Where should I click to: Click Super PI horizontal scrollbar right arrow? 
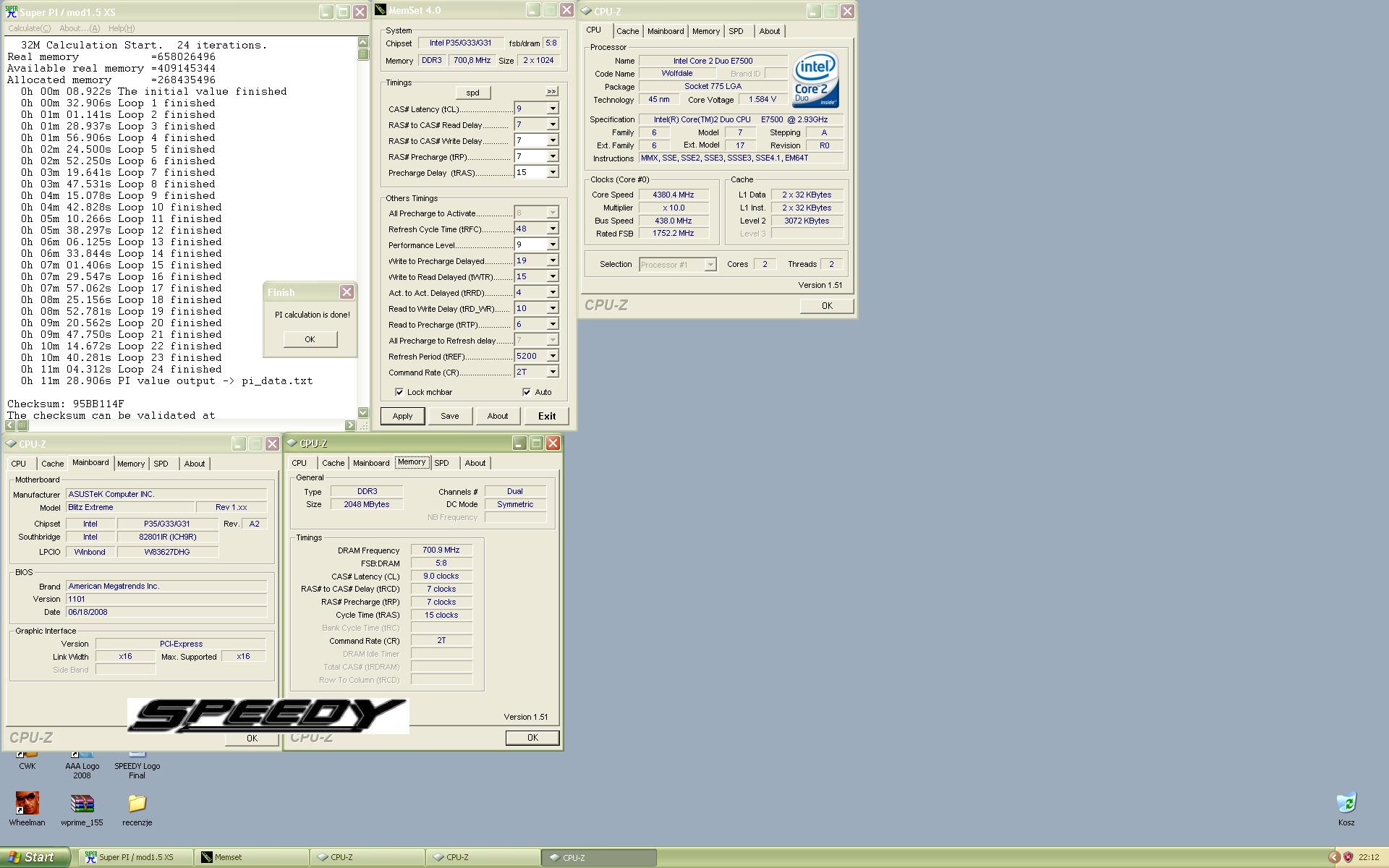351,425
